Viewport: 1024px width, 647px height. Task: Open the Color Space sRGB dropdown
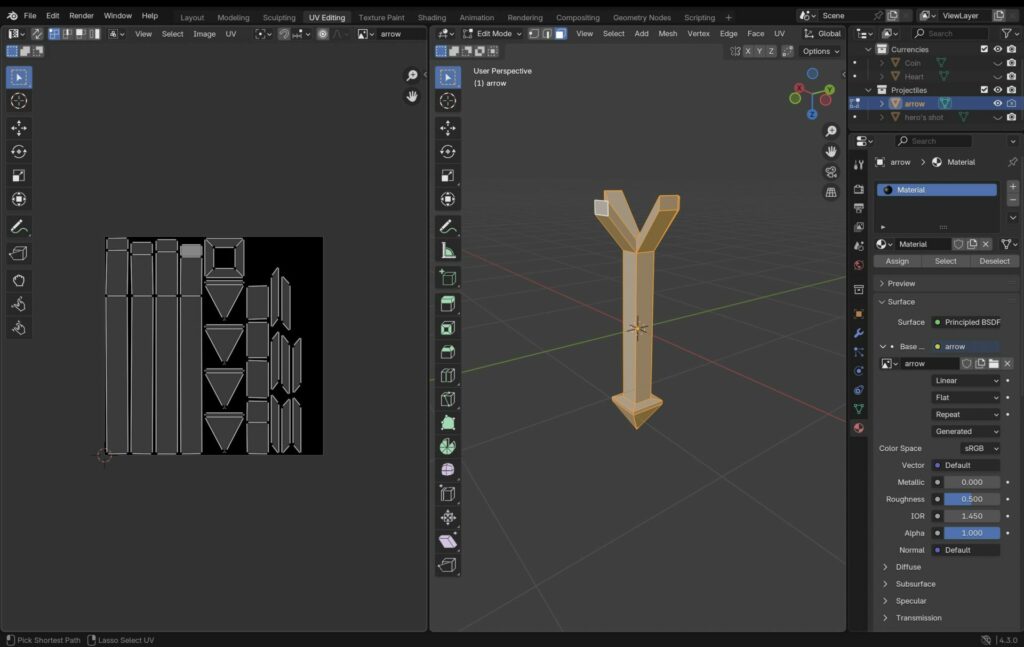coord(980,448)
